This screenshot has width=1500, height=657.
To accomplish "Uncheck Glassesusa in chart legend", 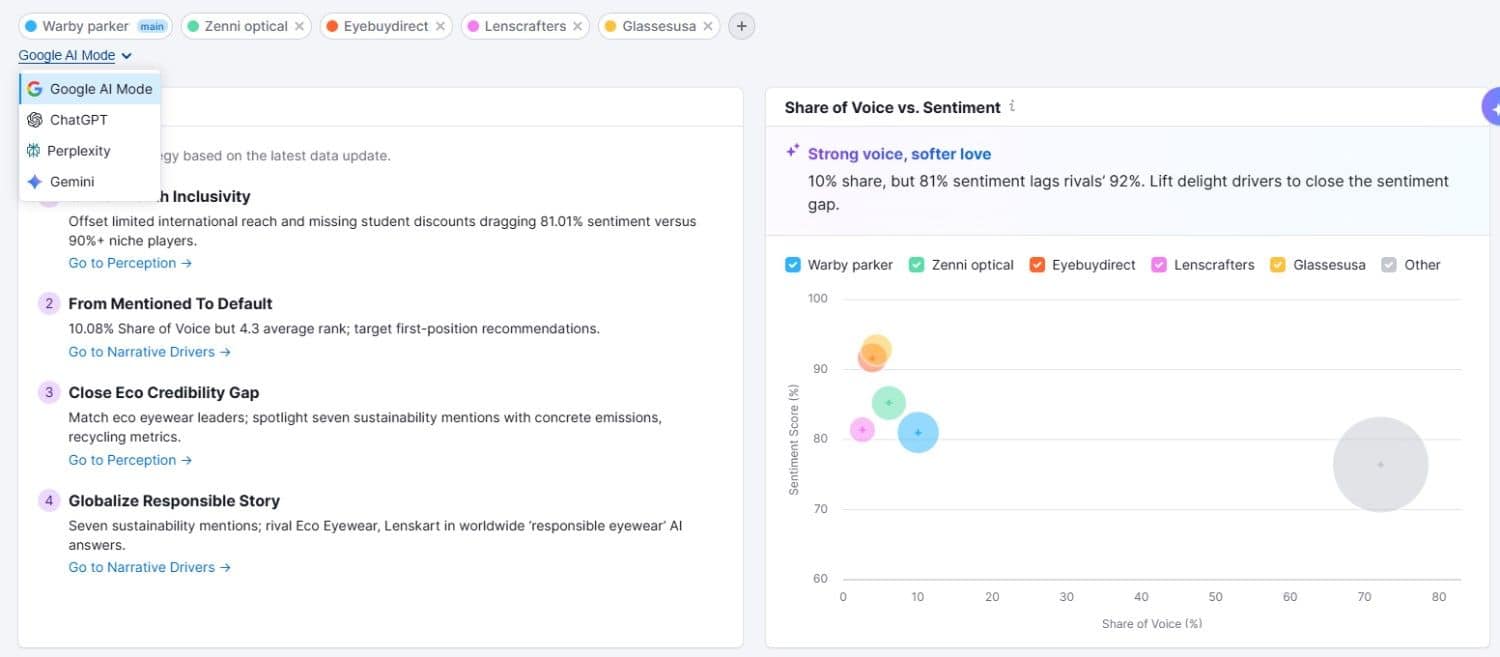I will (x=1278, y=265).
